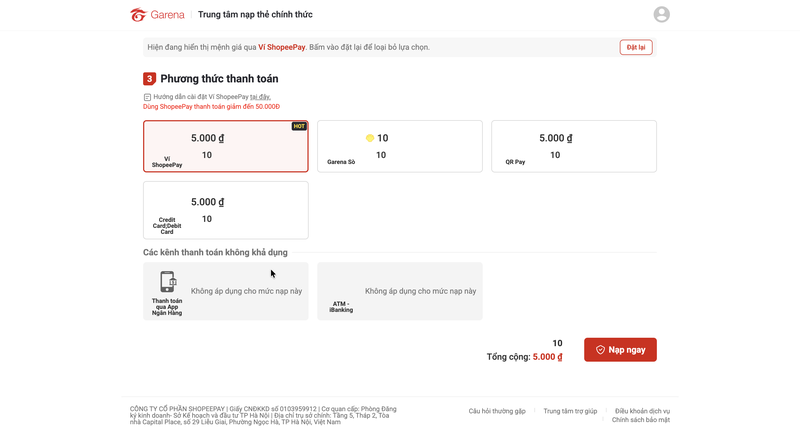Screen dimensions: 800x434
Task: Open Điều khoản dịch vụ footer link
Action: tap(642, 411)
